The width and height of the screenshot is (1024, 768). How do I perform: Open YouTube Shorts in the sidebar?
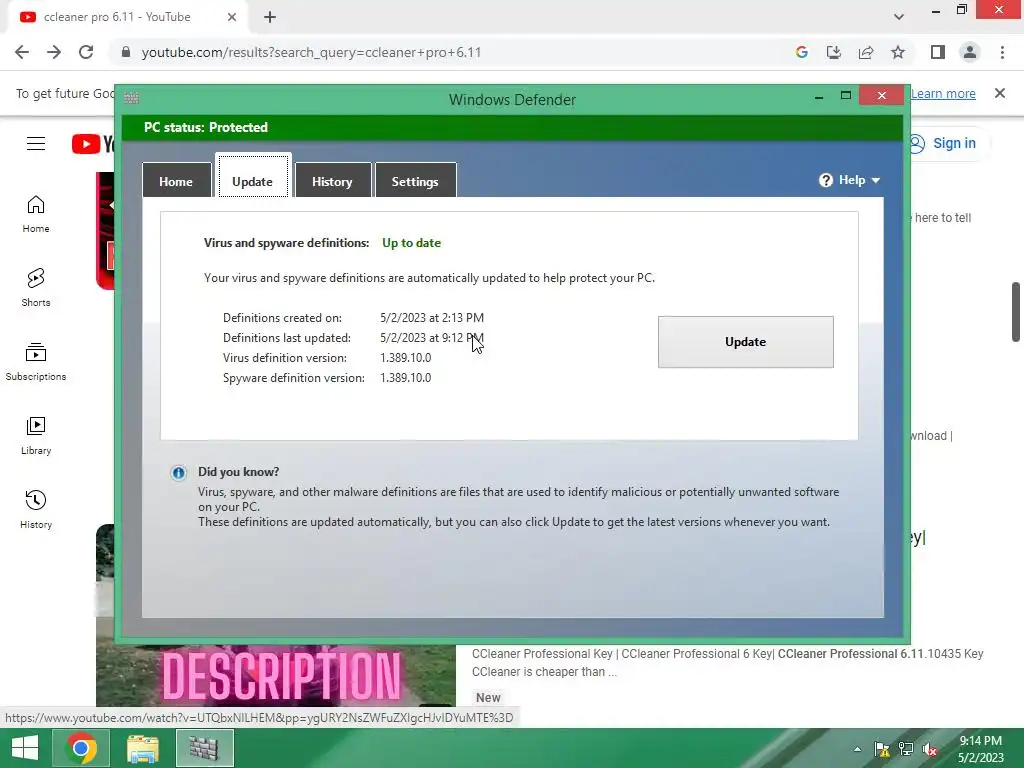(36, 288)
